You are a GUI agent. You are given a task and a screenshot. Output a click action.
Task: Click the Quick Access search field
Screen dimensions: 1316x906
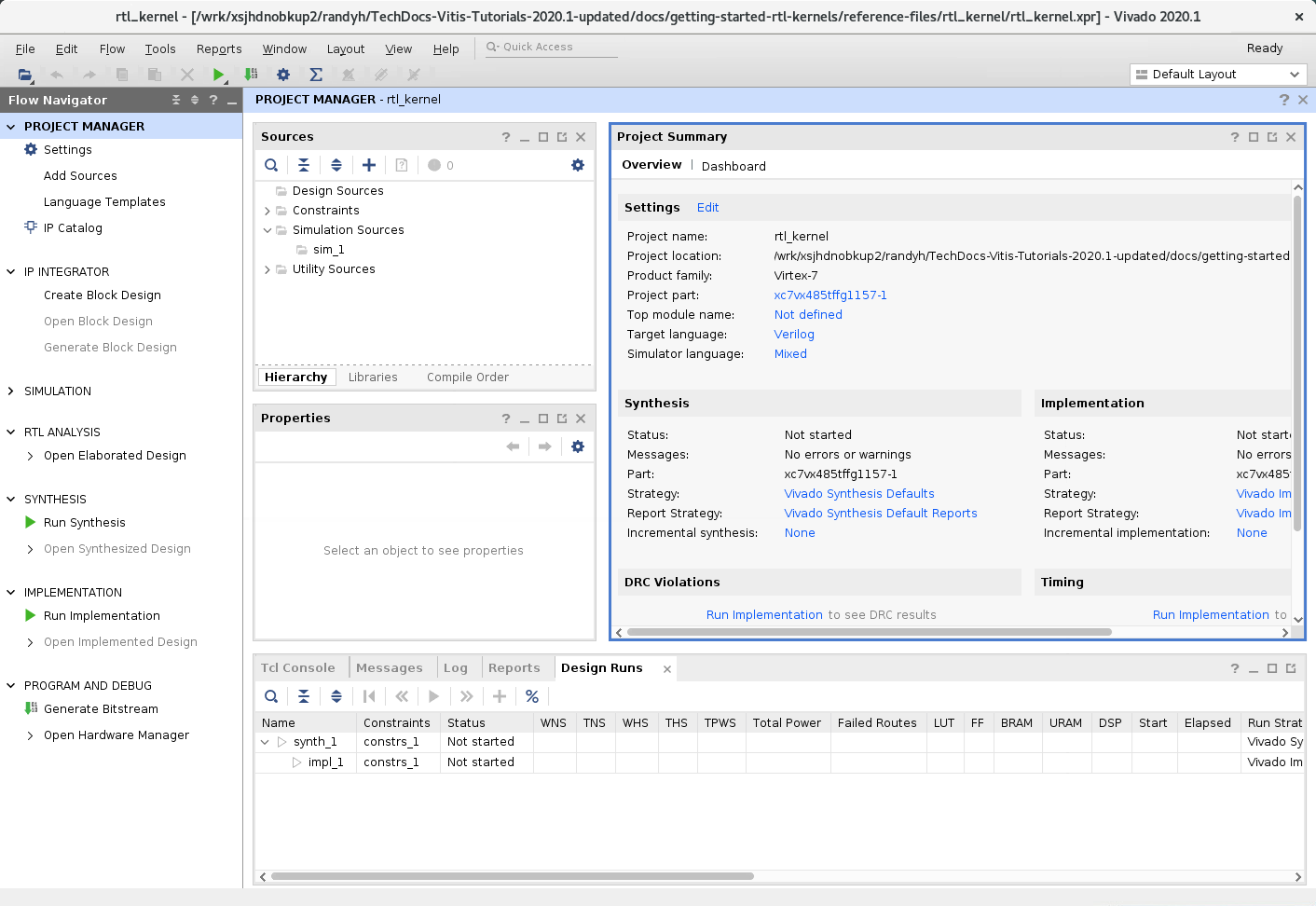tap(552, 47)
